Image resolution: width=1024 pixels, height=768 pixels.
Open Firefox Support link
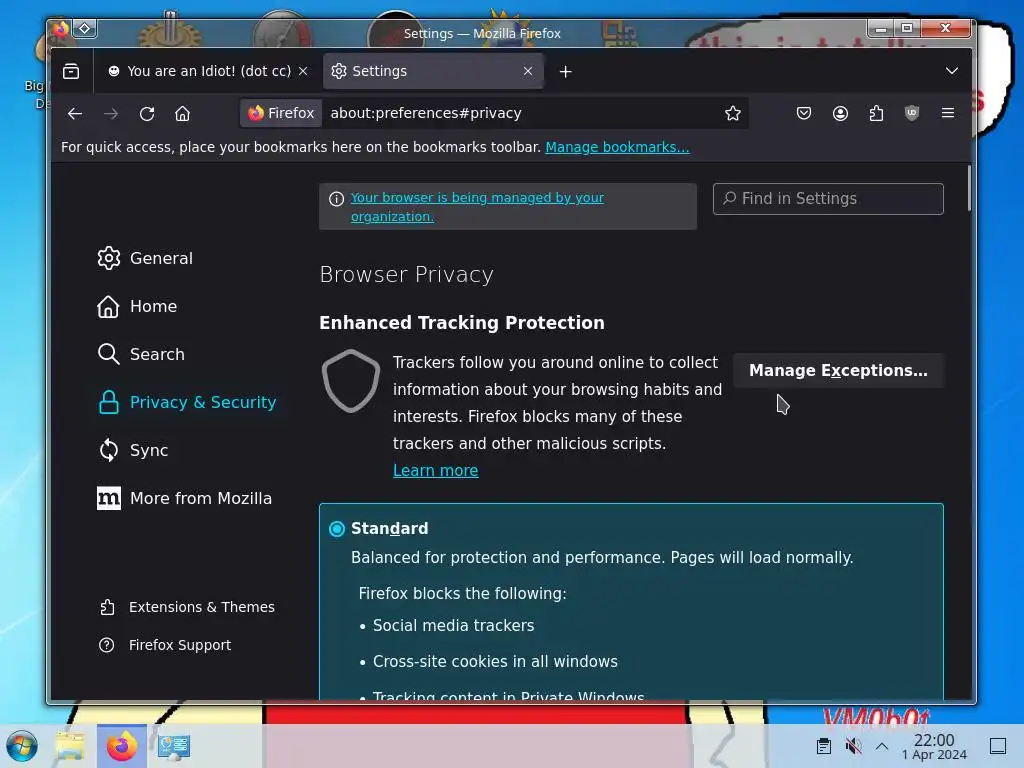(x=165, y=645)
